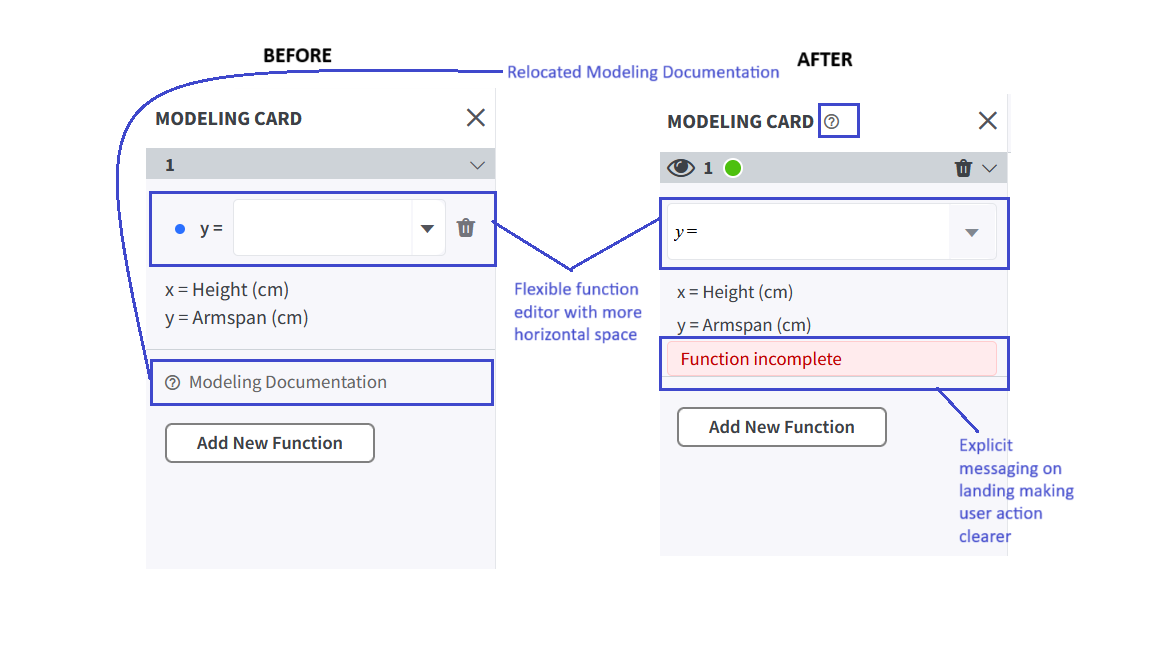Click trash icon next to BEFORE function input
This screenshot has width=1152, height=648.
(466, 228)
